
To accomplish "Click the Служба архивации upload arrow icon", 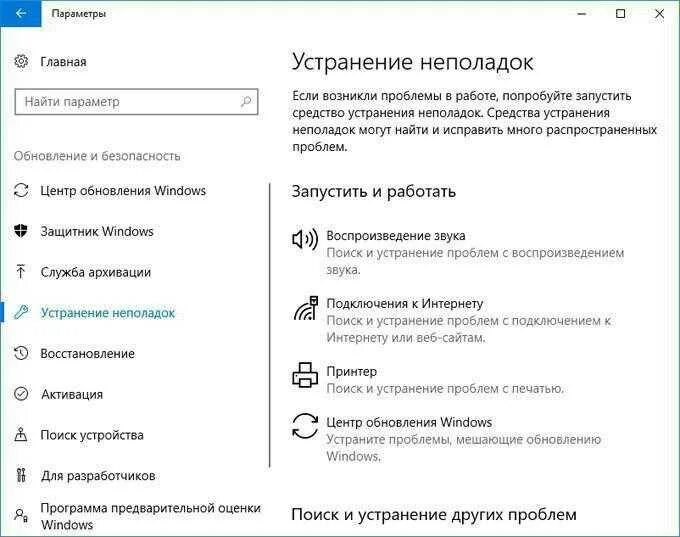I will pyautogui.click(x=21, y=272).
